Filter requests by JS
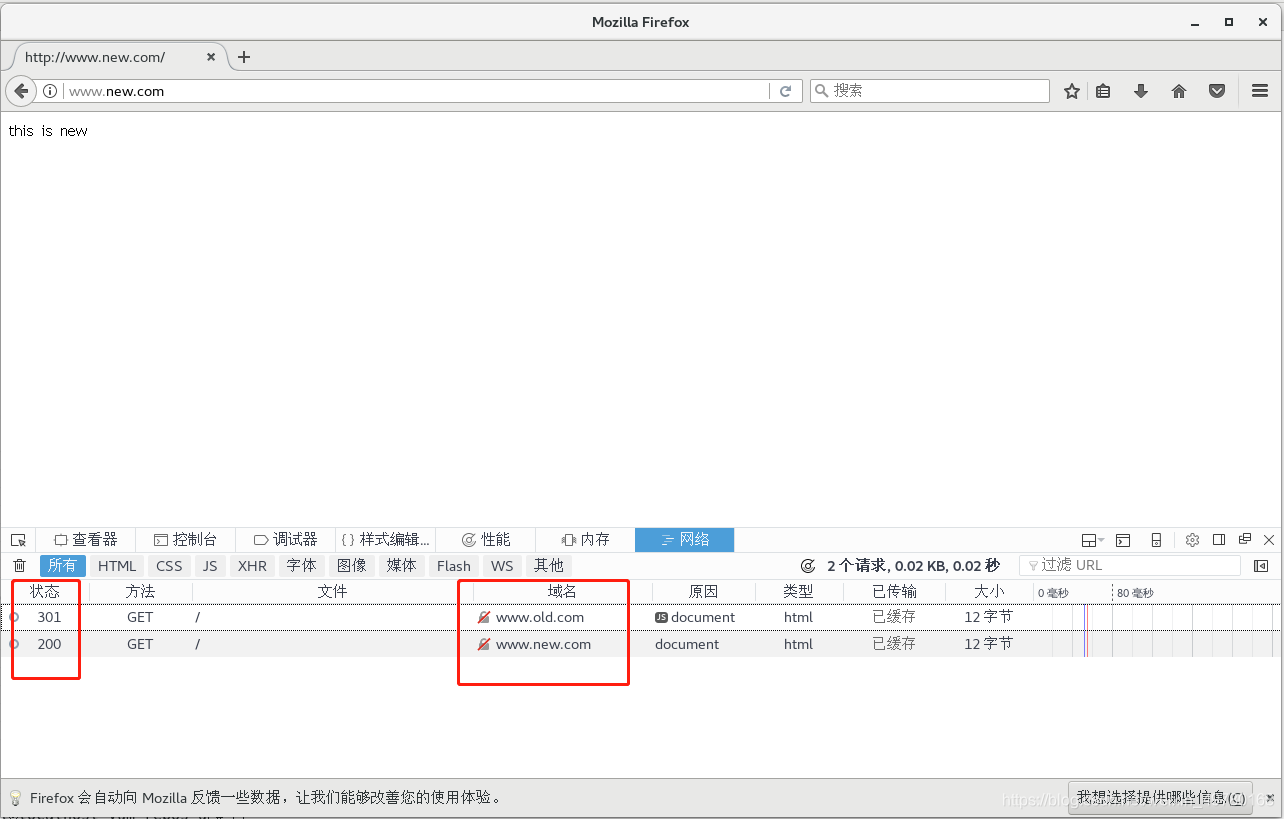 [x=209, y=566]
